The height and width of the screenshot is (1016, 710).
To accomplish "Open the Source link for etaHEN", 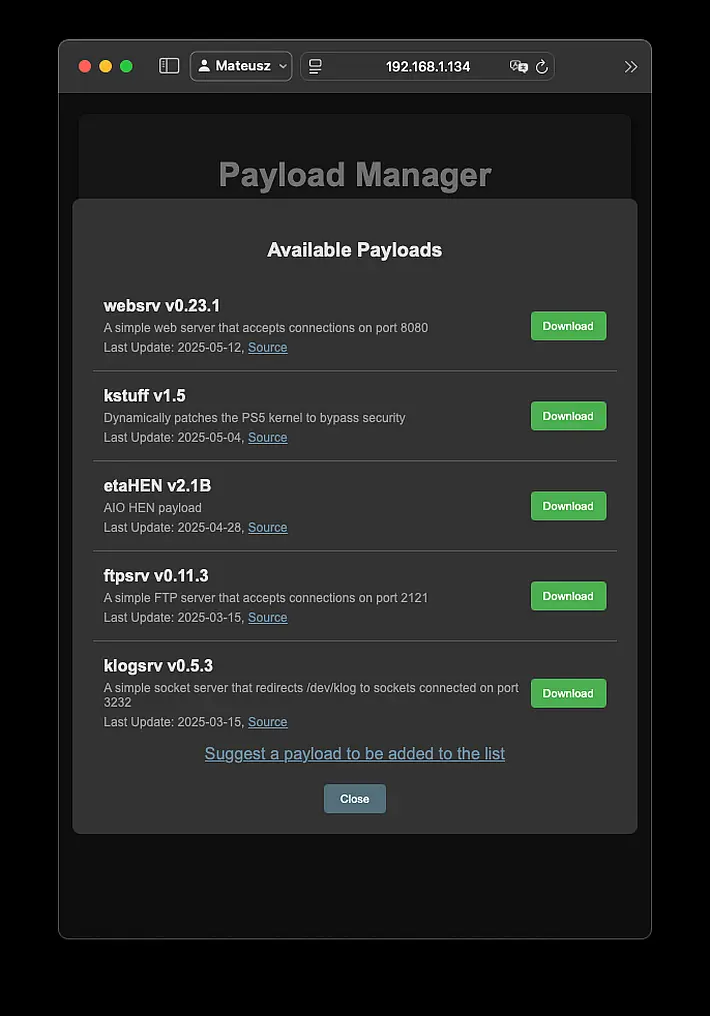I will point(268,527).
